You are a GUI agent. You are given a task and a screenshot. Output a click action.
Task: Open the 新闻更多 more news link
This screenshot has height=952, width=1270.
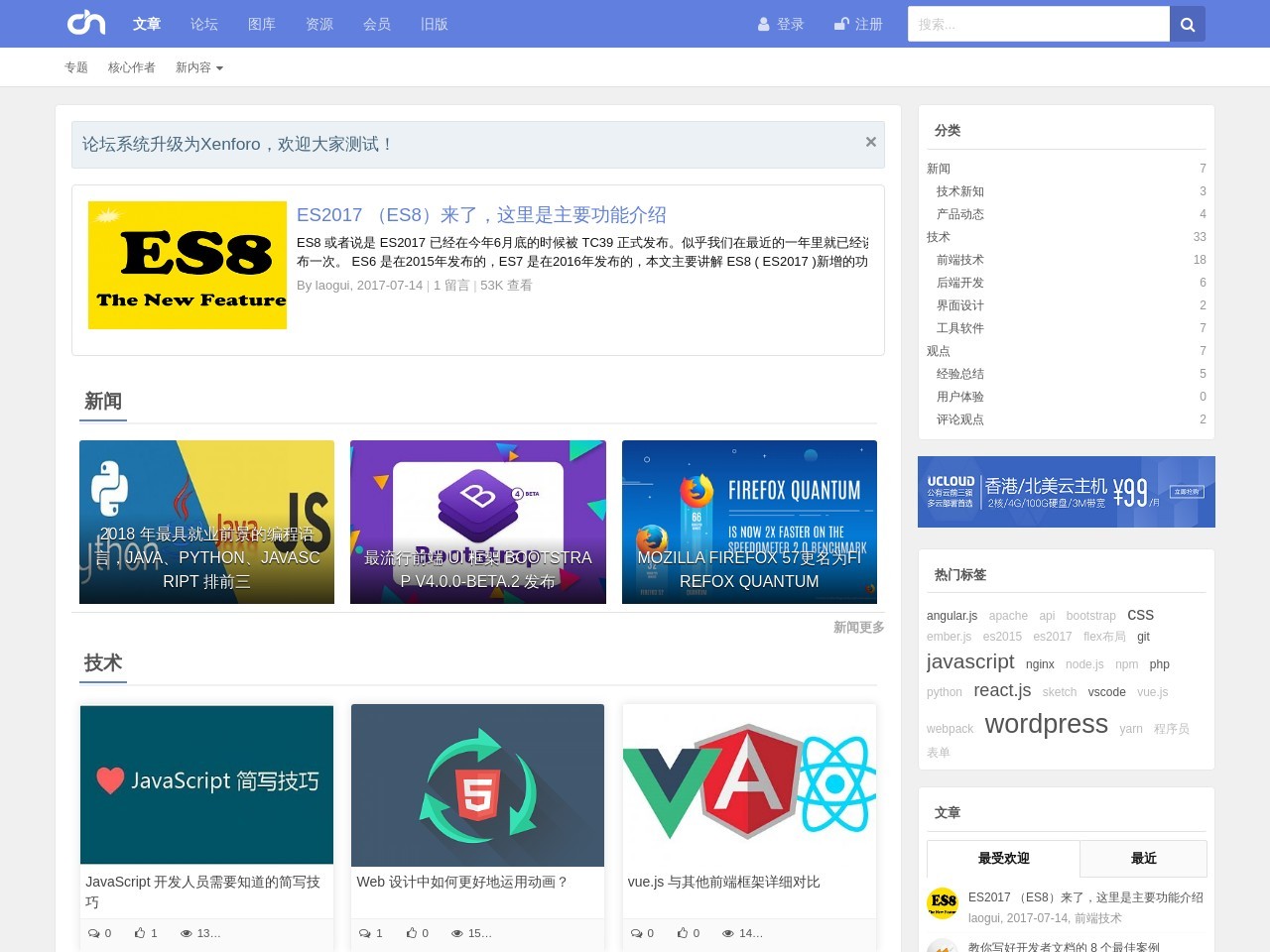coord(858,627)
